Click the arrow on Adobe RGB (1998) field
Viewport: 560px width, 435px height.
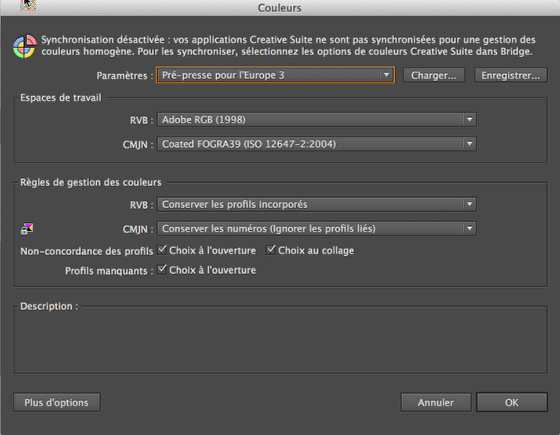[x=469, y=120]
